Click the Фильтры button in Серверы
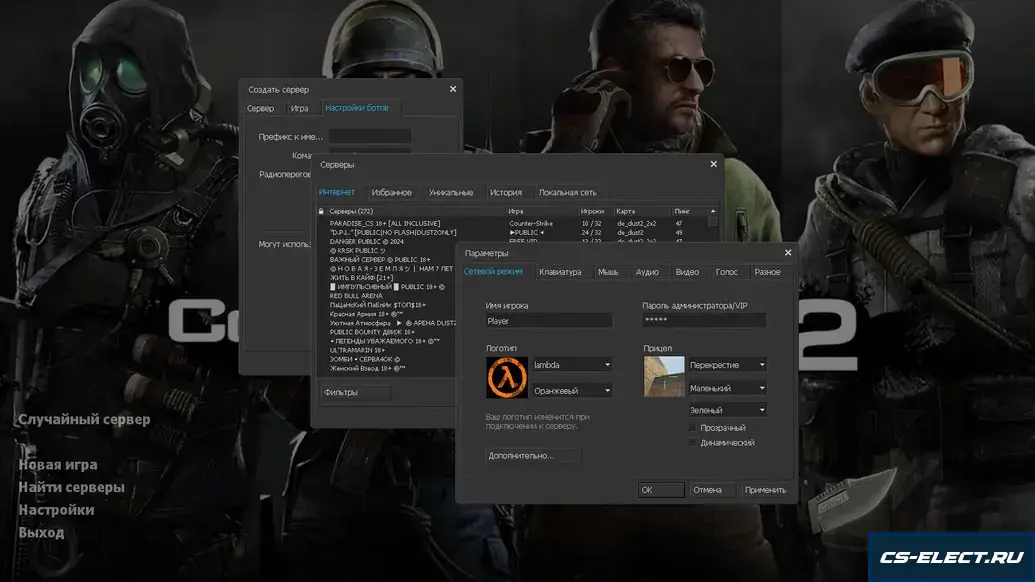Image resolution: width=1035 pixels, height=582 pixels. [356, 392]
